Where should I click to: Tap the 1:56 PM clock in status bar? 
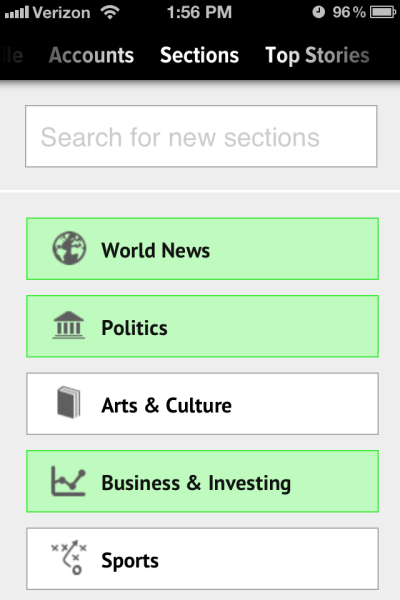[199, 12]
